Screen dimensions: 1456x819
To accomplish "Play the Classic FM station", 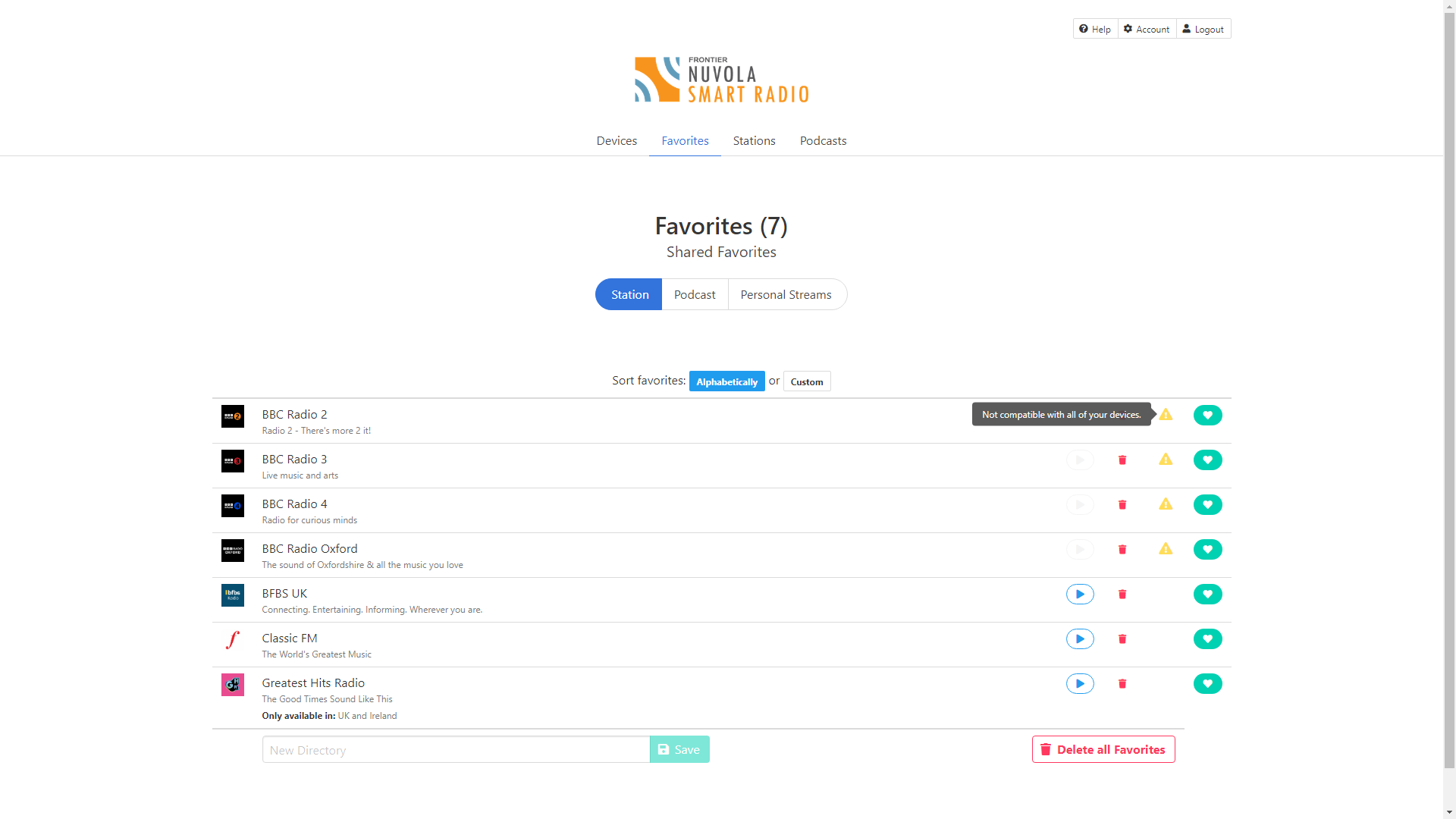I will tap(1080, 639).
